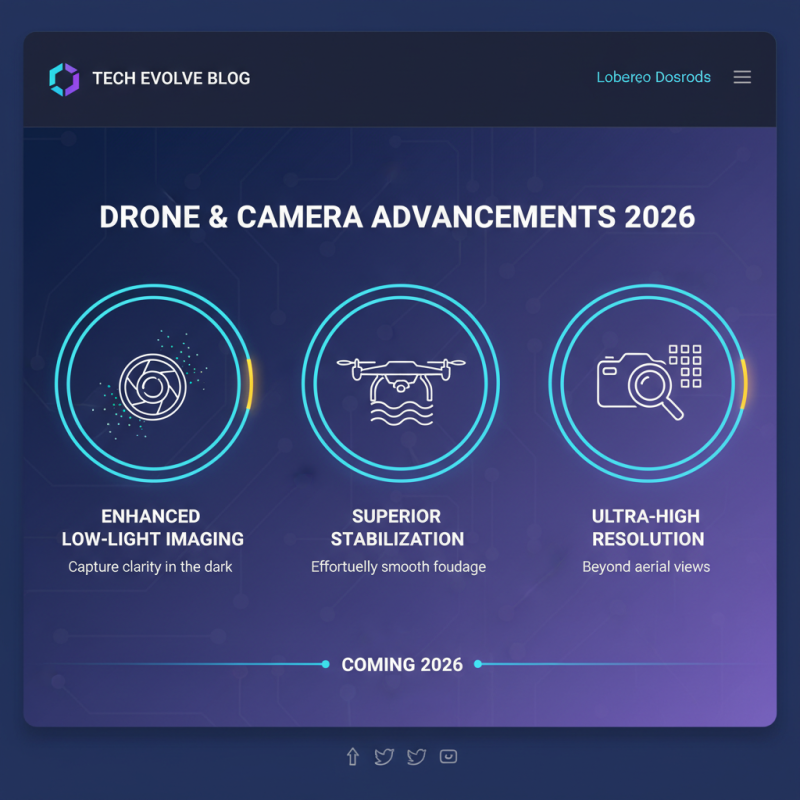Select the ULTRA-HIGH RESOLUTION heading
This screenshot has height=800, width=800.
click(x=648, y=527)
